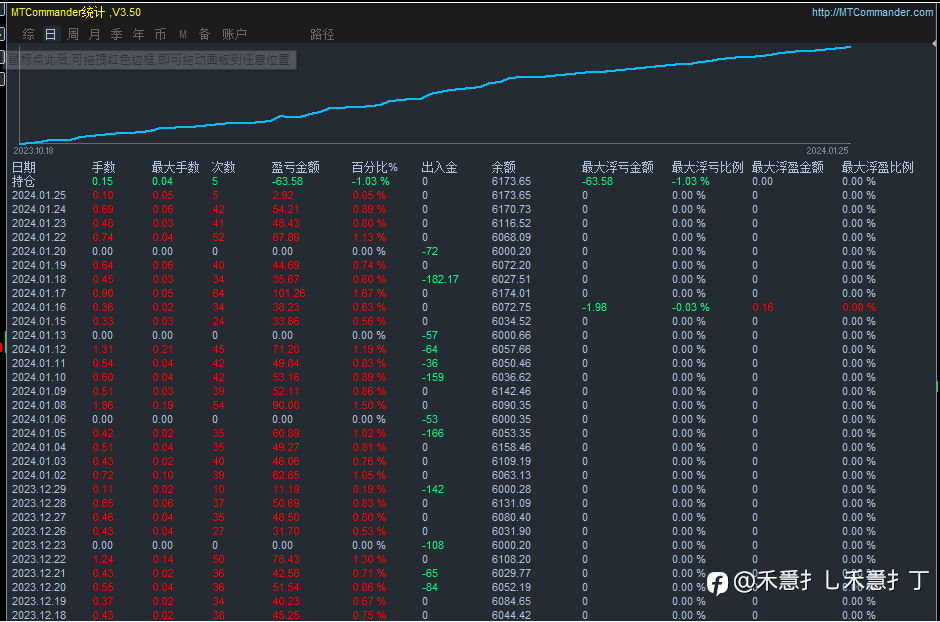Image resolution: width=940 pixels, height=622 pixels.
Task: Click the Facebook icon in watermark
Action: [717, 582]
